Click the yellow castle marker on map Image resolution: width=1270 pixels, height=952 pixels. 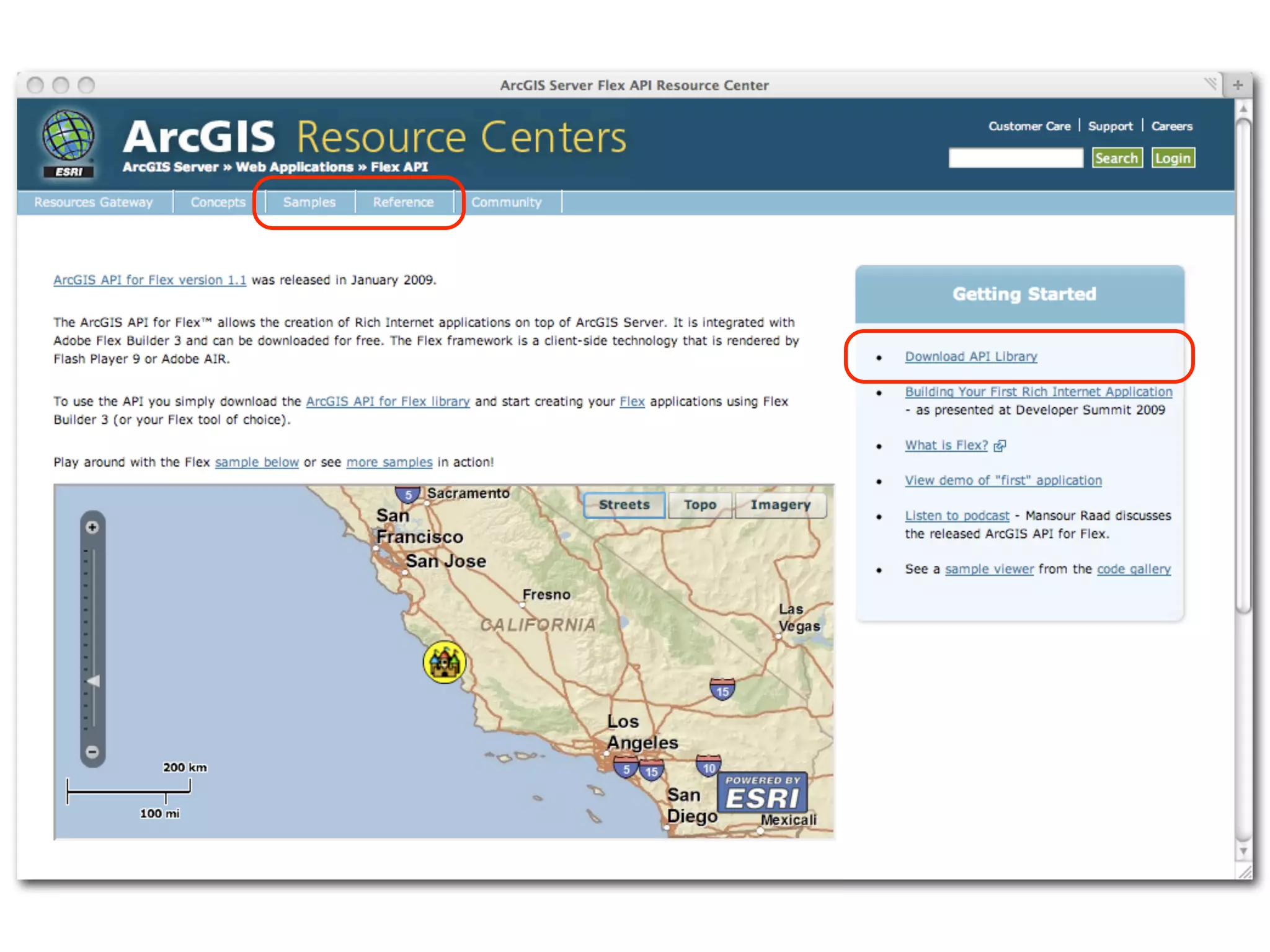pos(444,662)
